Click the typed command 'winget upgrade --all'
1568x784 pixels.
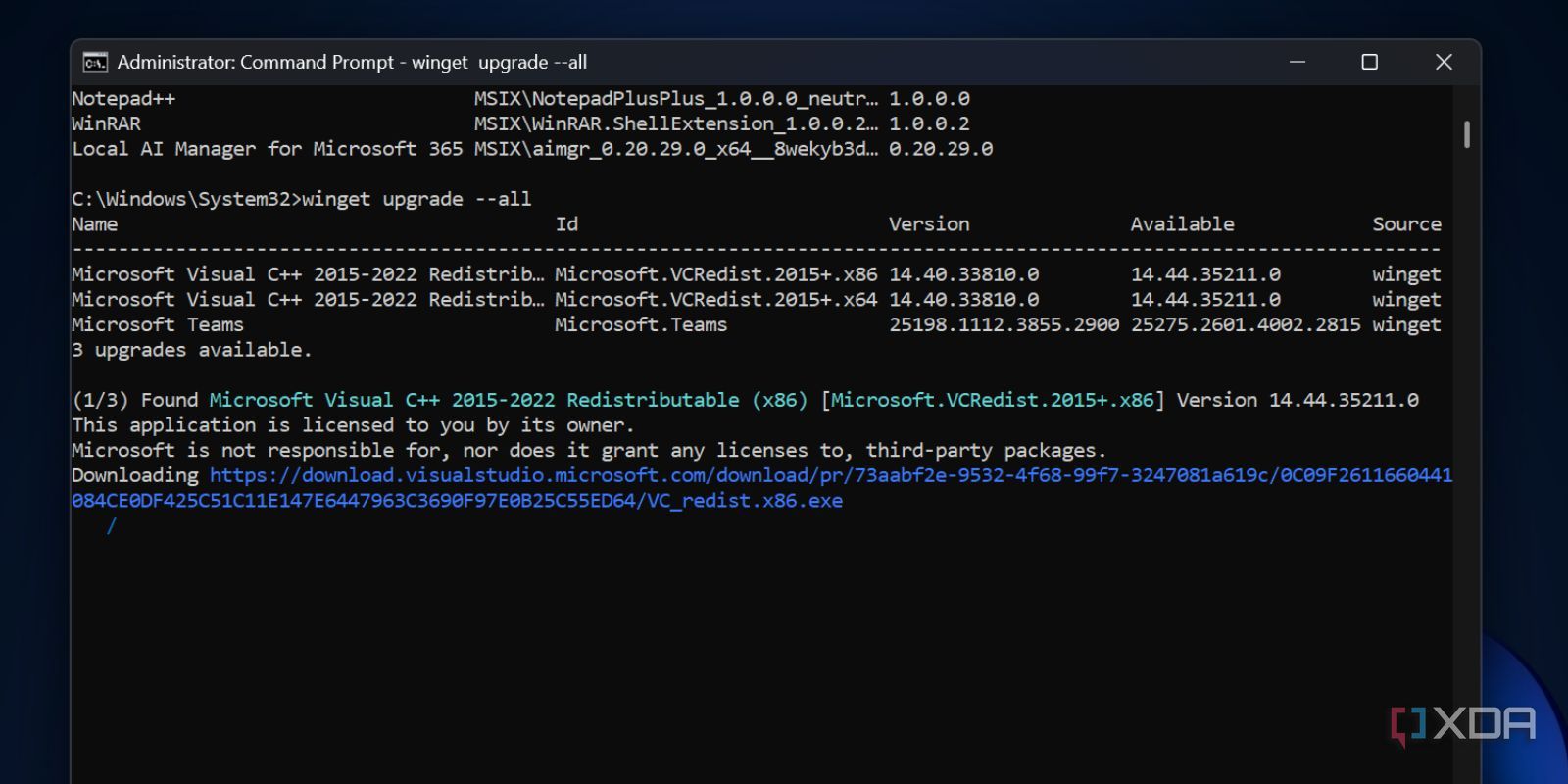click(x=416, y=199)
